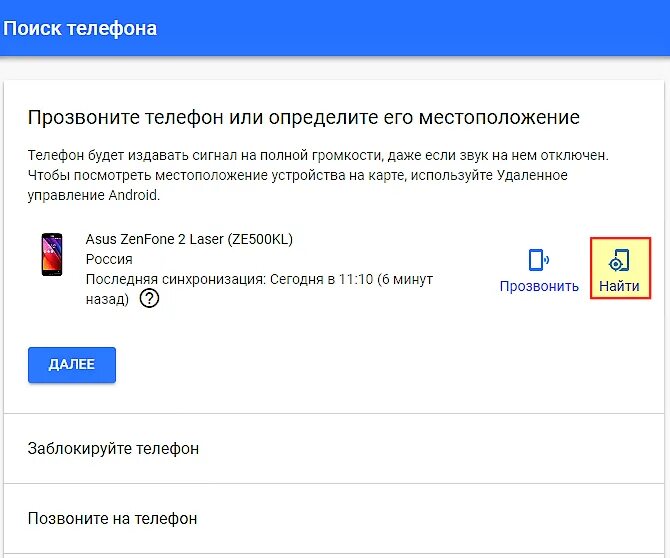670x558 pixels.
Task: Click the (ZE500KL) model code text
Action: click(258, 238)
